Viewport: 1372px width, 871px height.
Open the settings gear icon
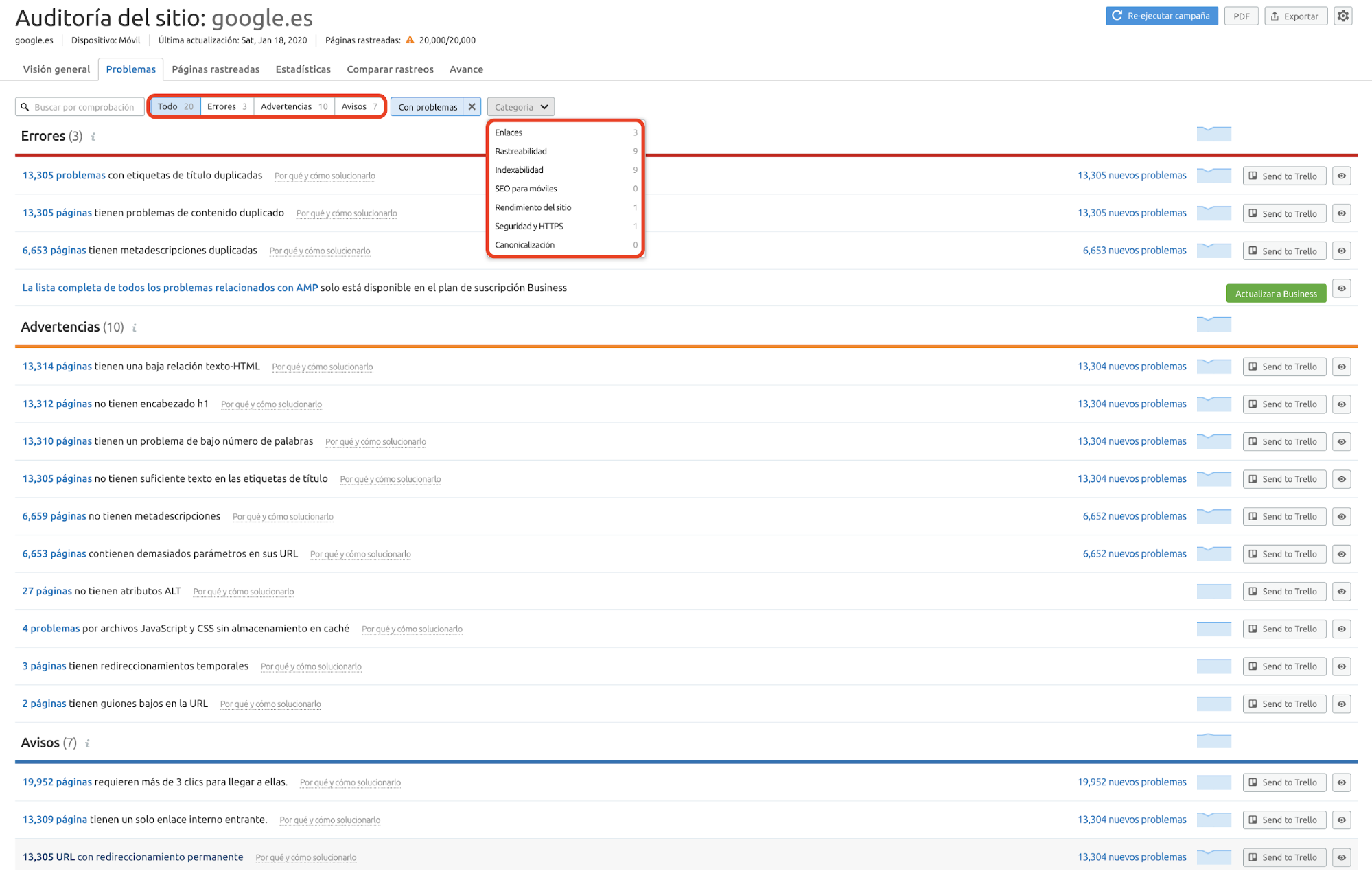pyautogui.click(x=1342, y=16)
